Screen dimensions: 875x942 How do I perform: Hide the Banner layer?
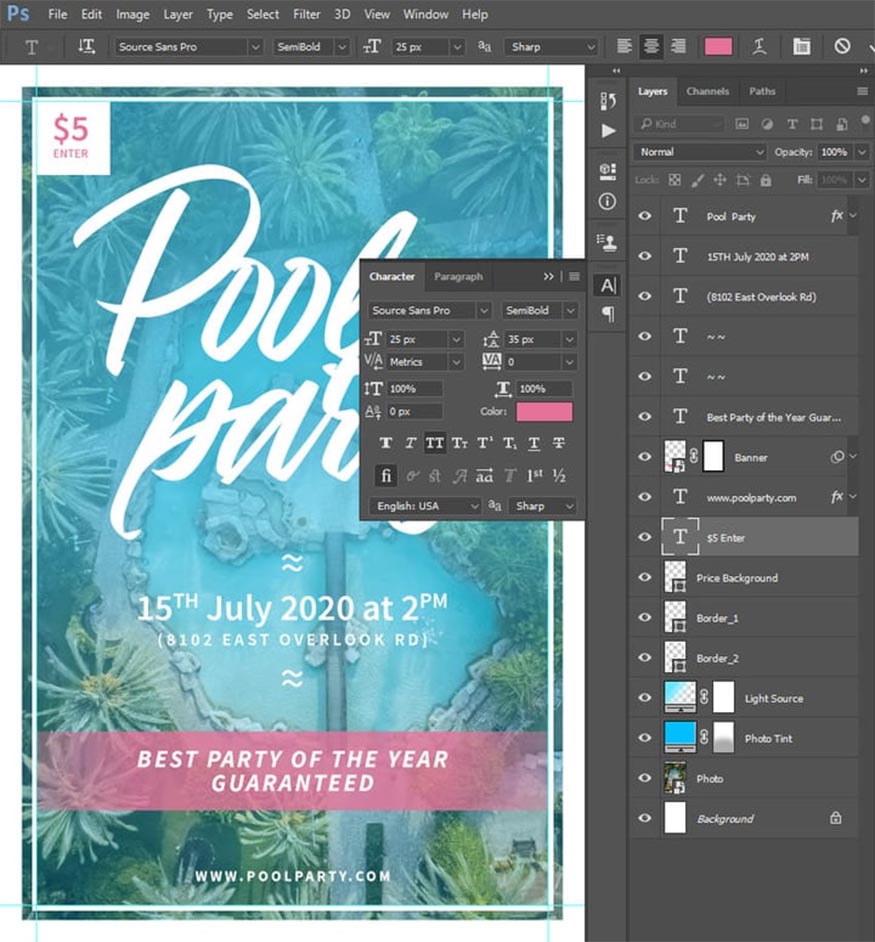[645, 457]
